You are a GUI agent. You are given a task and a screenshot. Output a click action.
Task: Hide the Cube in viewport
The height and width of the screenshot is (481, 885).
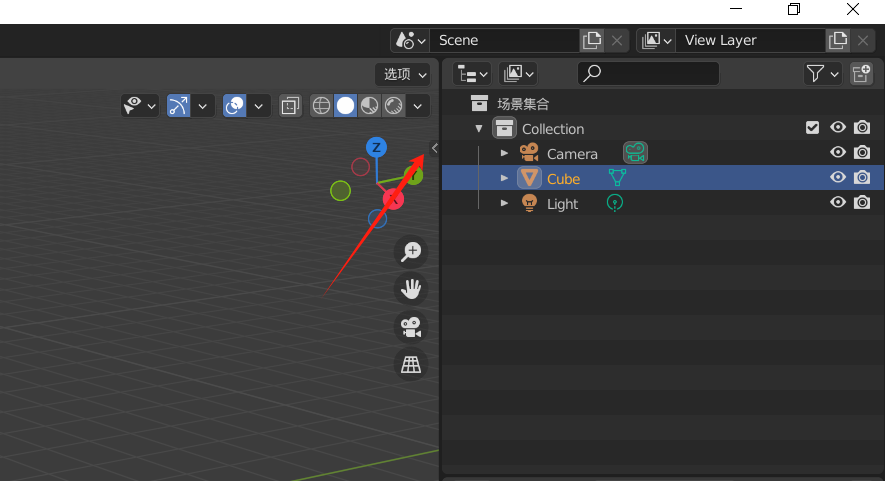[838, 177]
